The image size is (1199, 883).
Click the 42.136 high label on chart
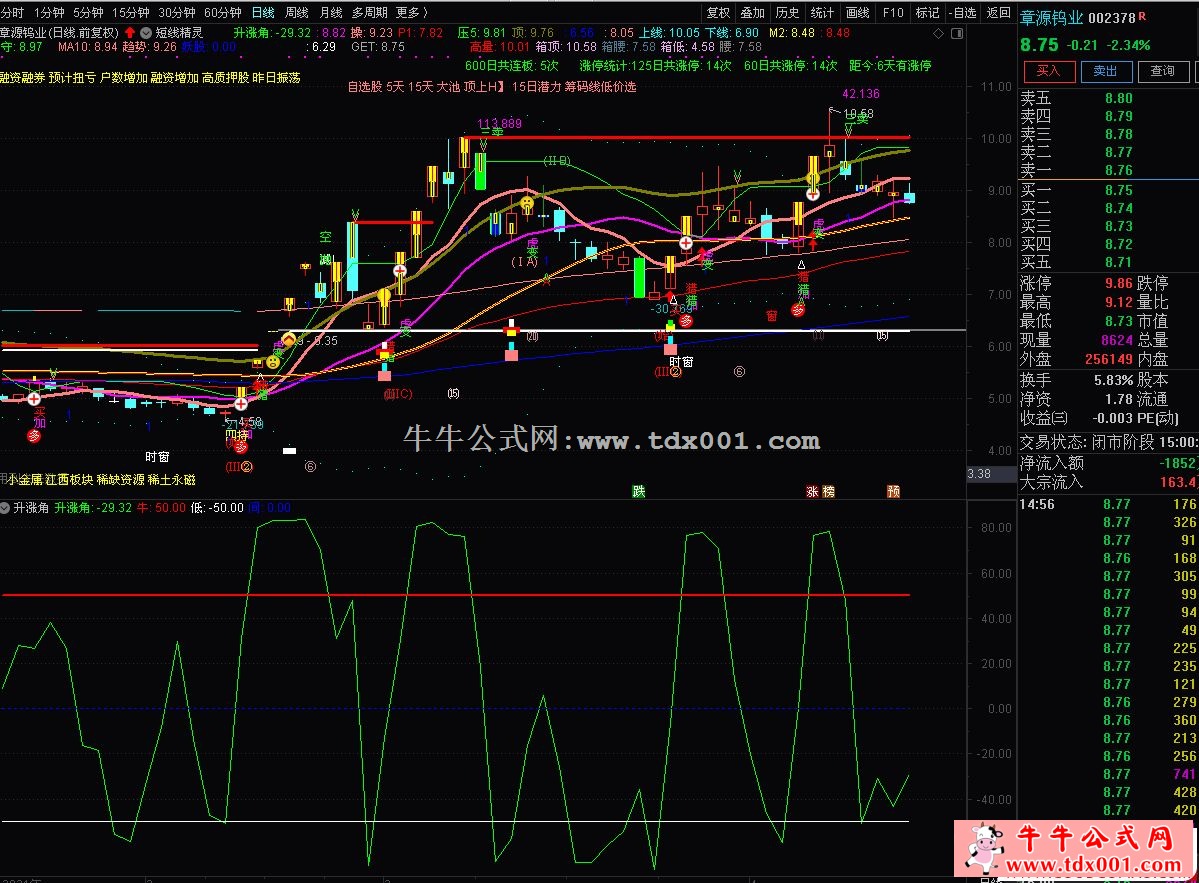pyautogui.click(x=860, y=94)
